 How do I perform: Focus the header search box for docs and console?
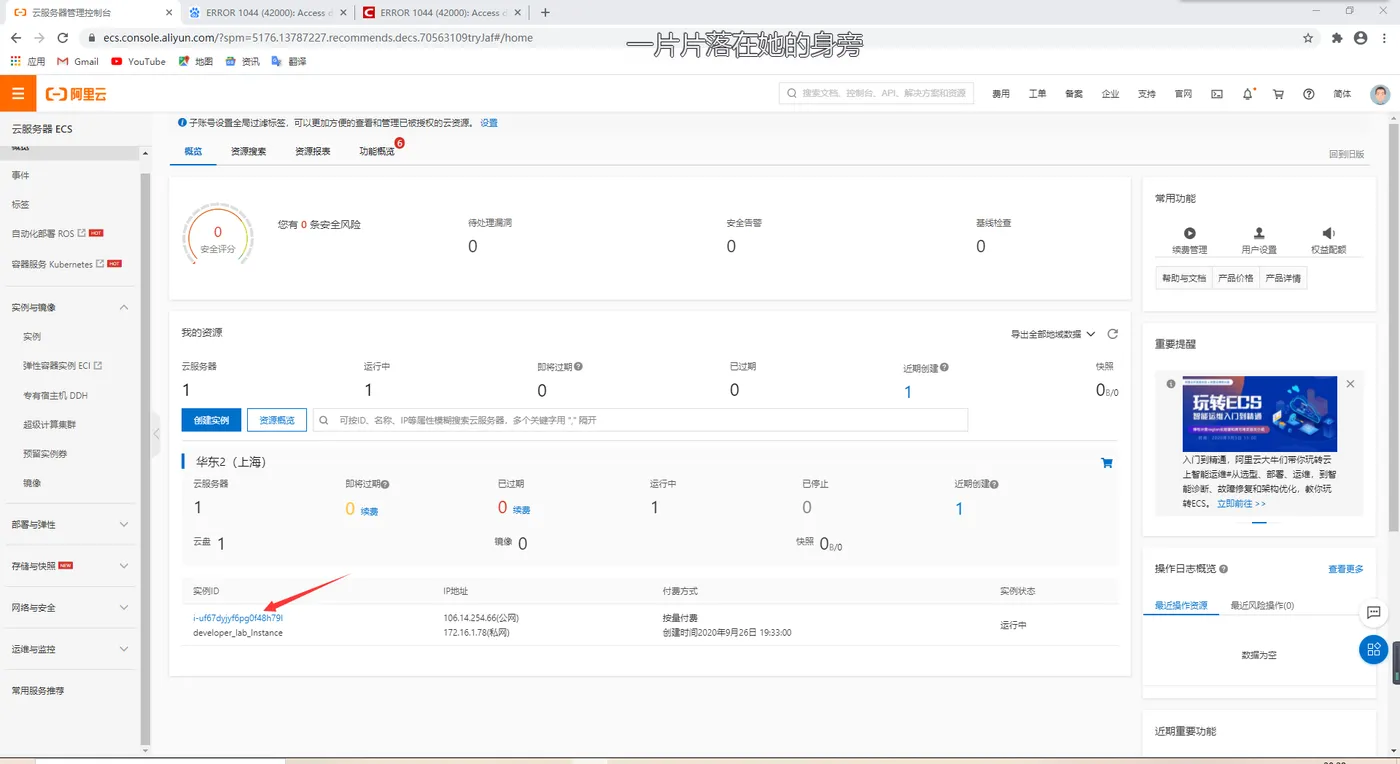tap(876, 93)
